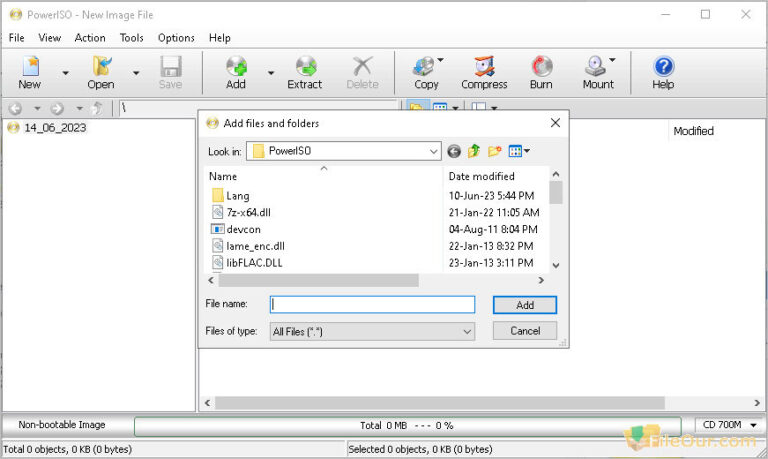768x459 pixels.
Task: Click the dialog's go back round icon
Action: [x=454, y=151]
